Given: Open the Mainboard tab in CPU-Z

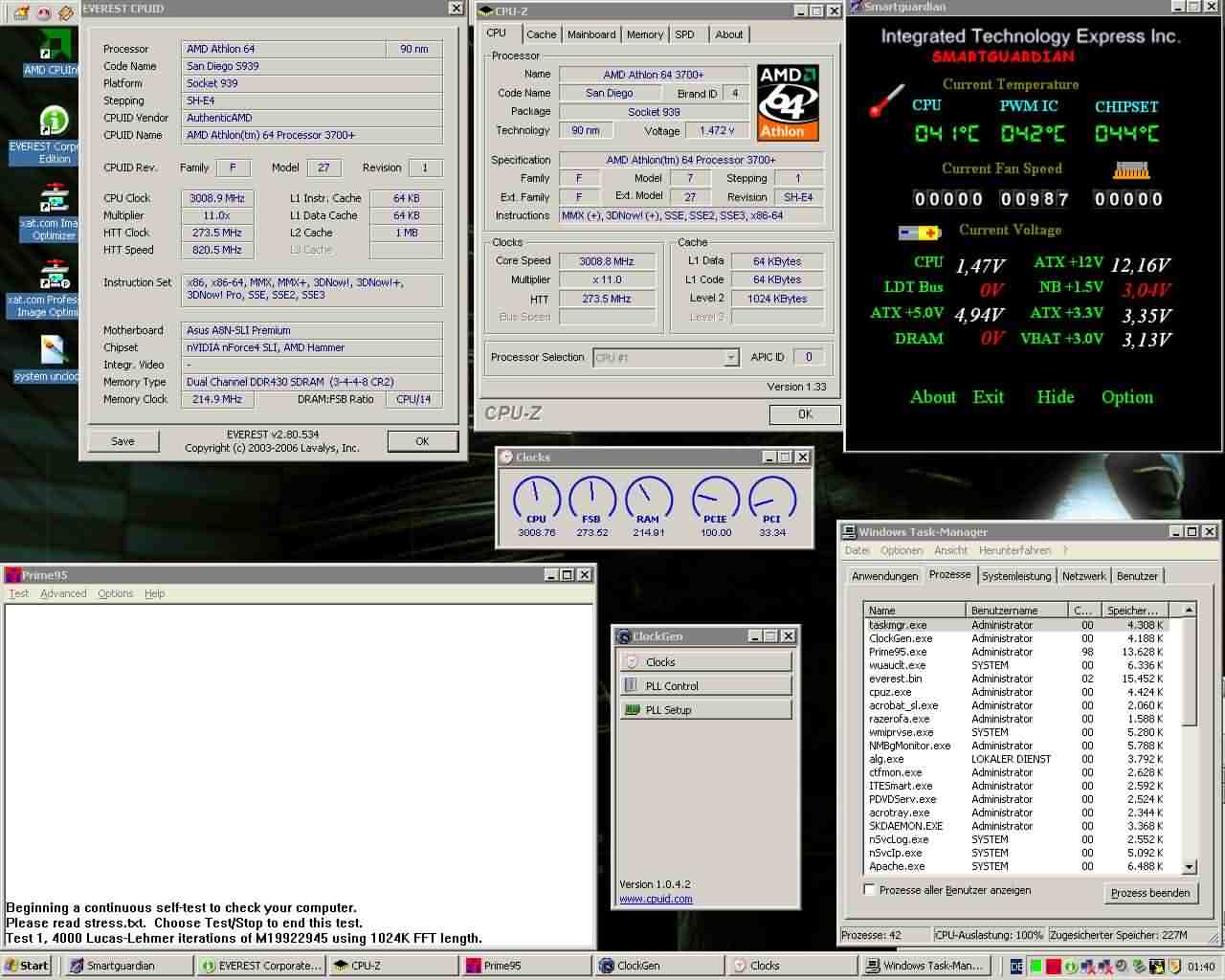Looking at the screenshot, I should tap(591, 34).
